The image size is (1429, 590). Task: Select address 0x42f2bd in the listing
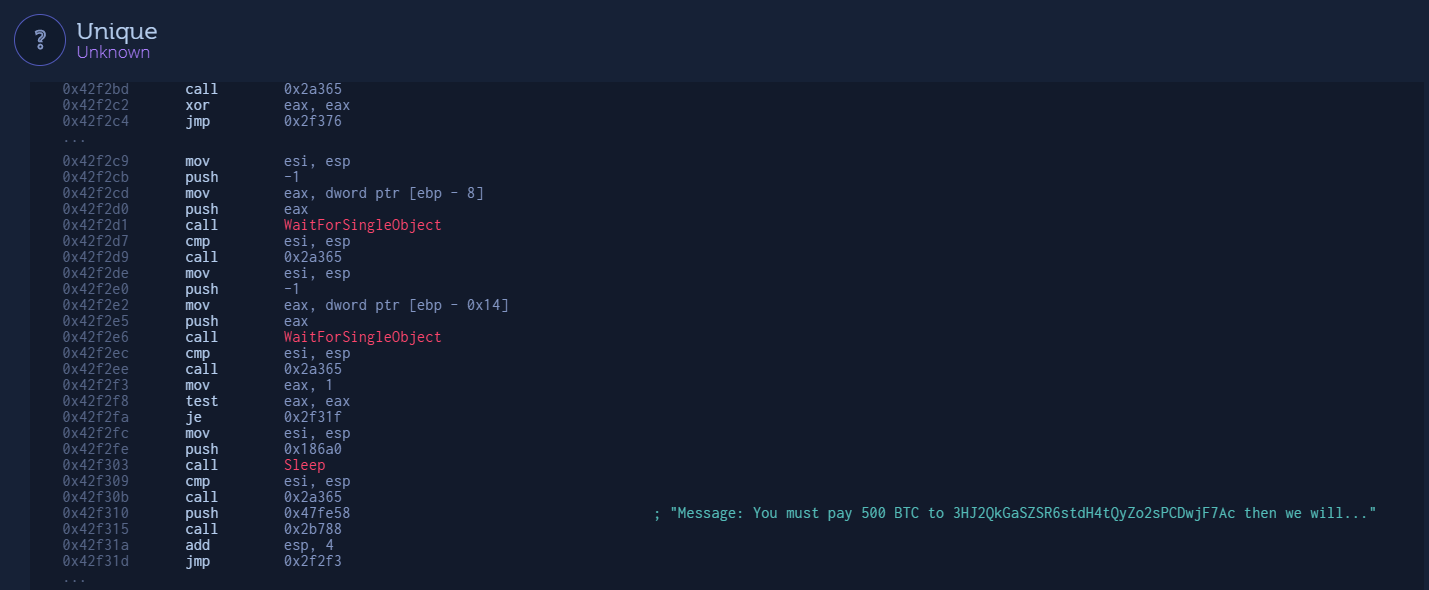[x=95, y=89]
